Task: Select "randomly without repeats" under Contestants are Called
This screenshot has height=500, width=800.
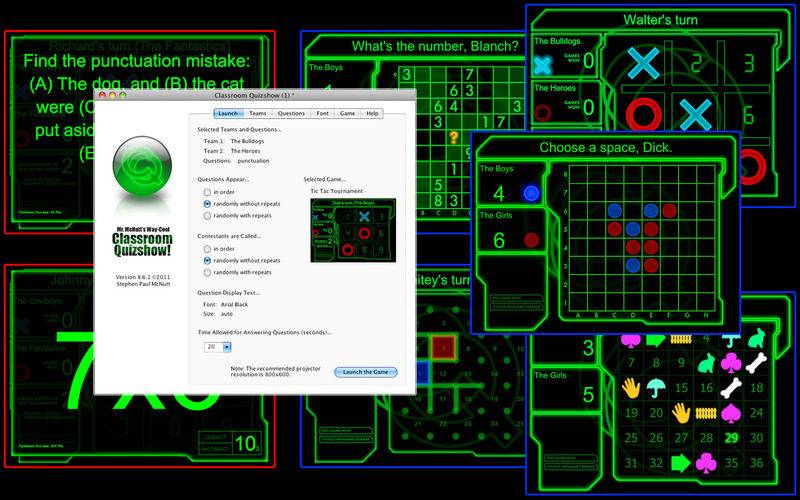Action: coord(207,261)
